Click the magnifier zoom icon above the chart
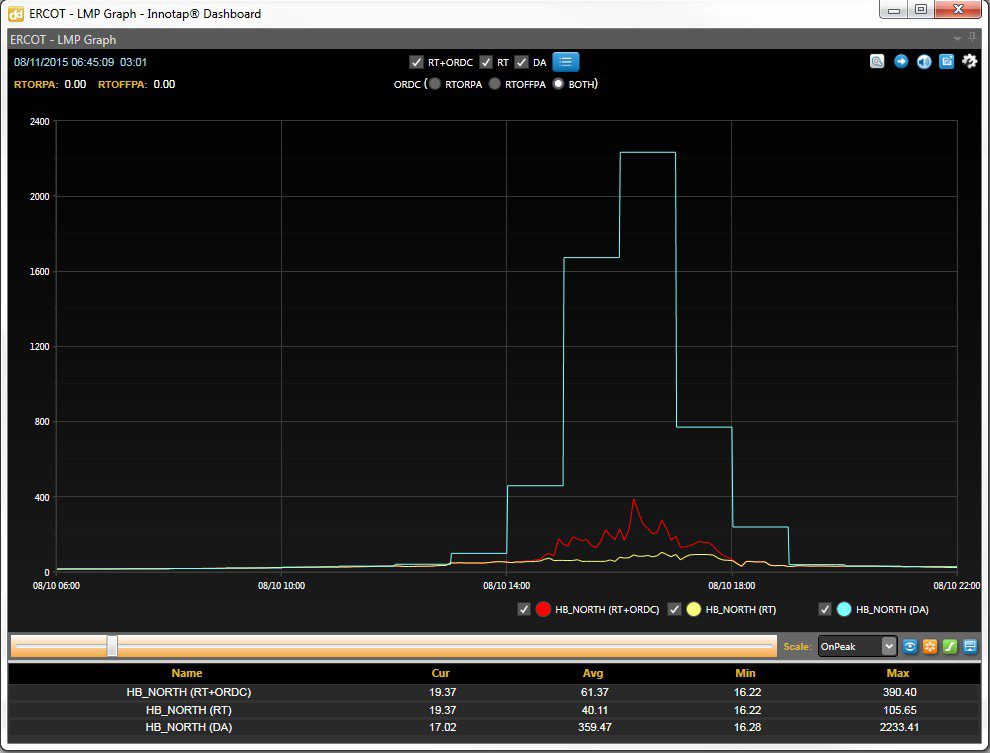The image size is (990, 753). (877, 61)
